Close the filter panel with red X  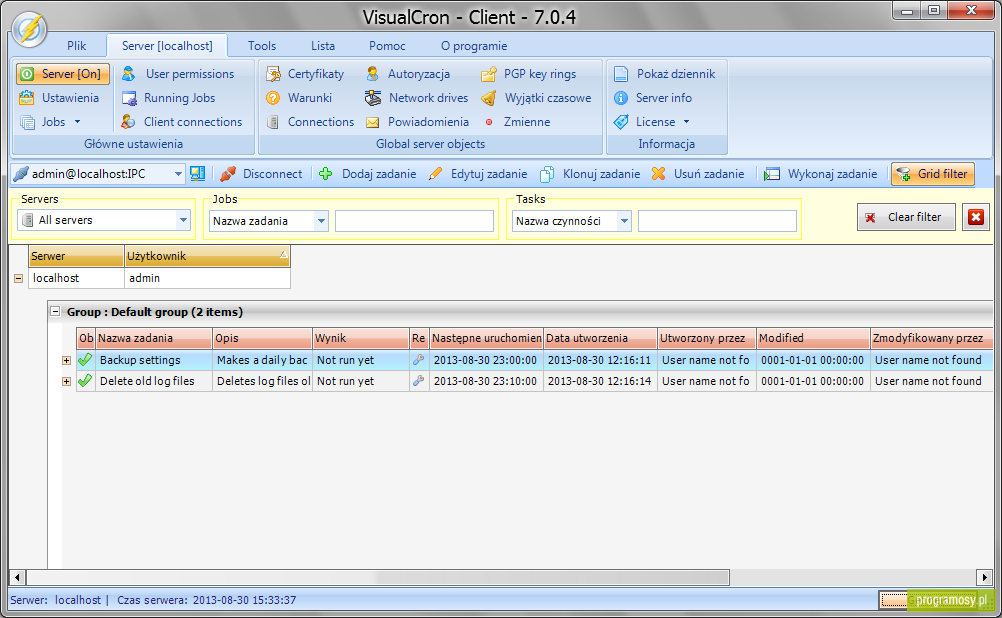point(976,217)
